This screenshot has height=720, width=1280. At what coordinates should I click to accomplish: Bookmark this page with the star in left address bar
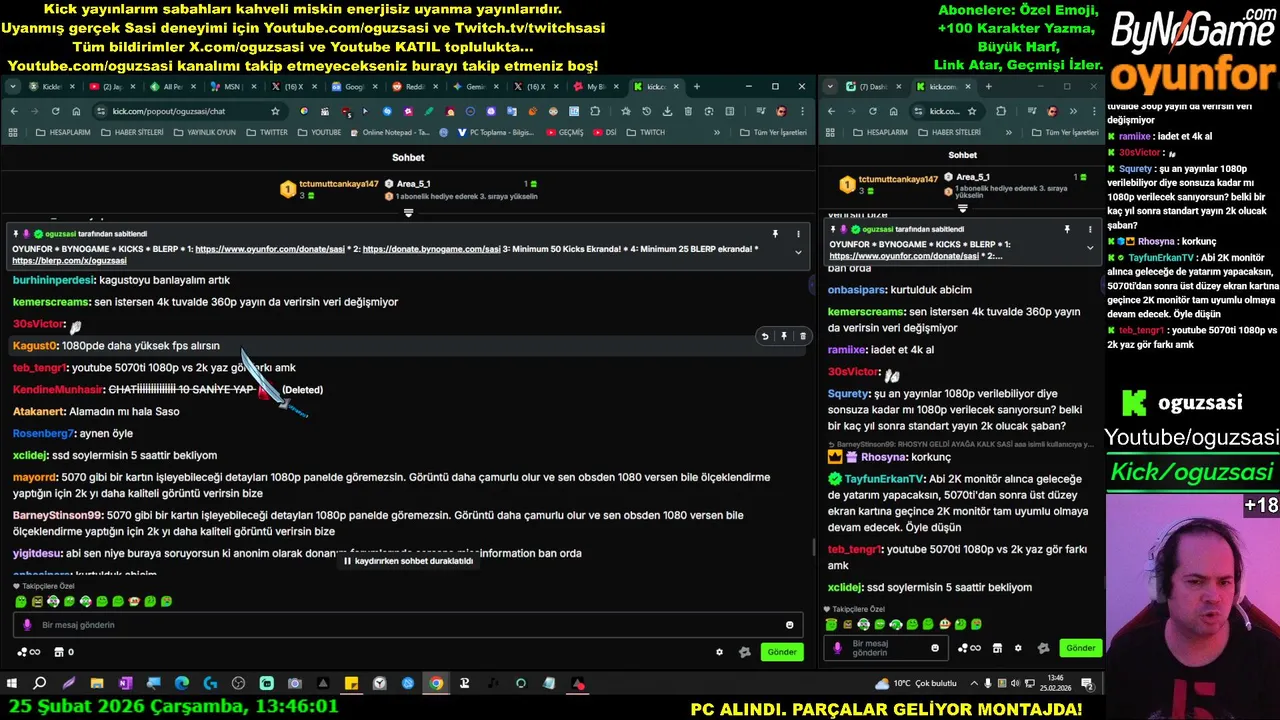pos(275,111)
